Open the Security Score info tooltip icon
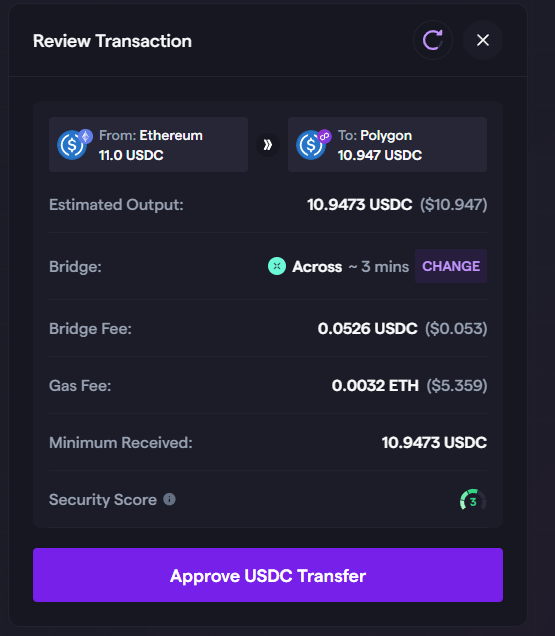The height and width of the screenshot is (636, 555). click(169, 499)
